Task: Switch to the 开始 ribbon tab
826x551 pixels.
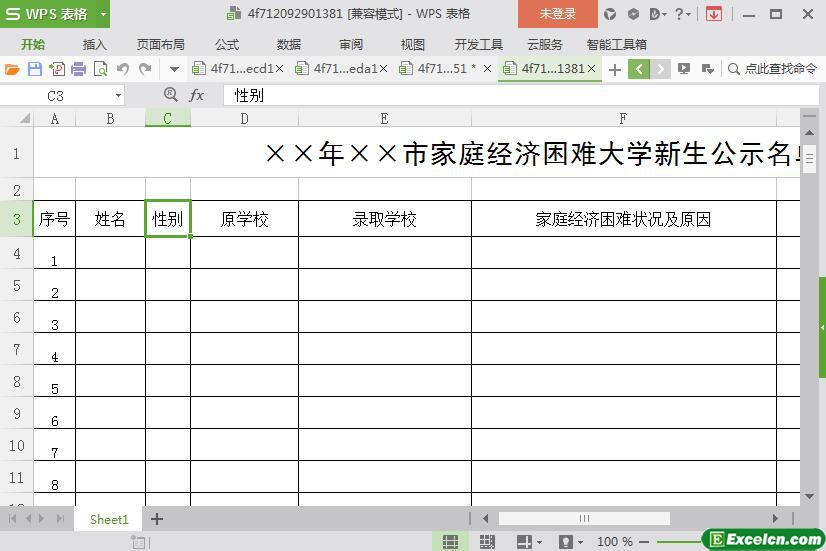Action: (33, 44)
